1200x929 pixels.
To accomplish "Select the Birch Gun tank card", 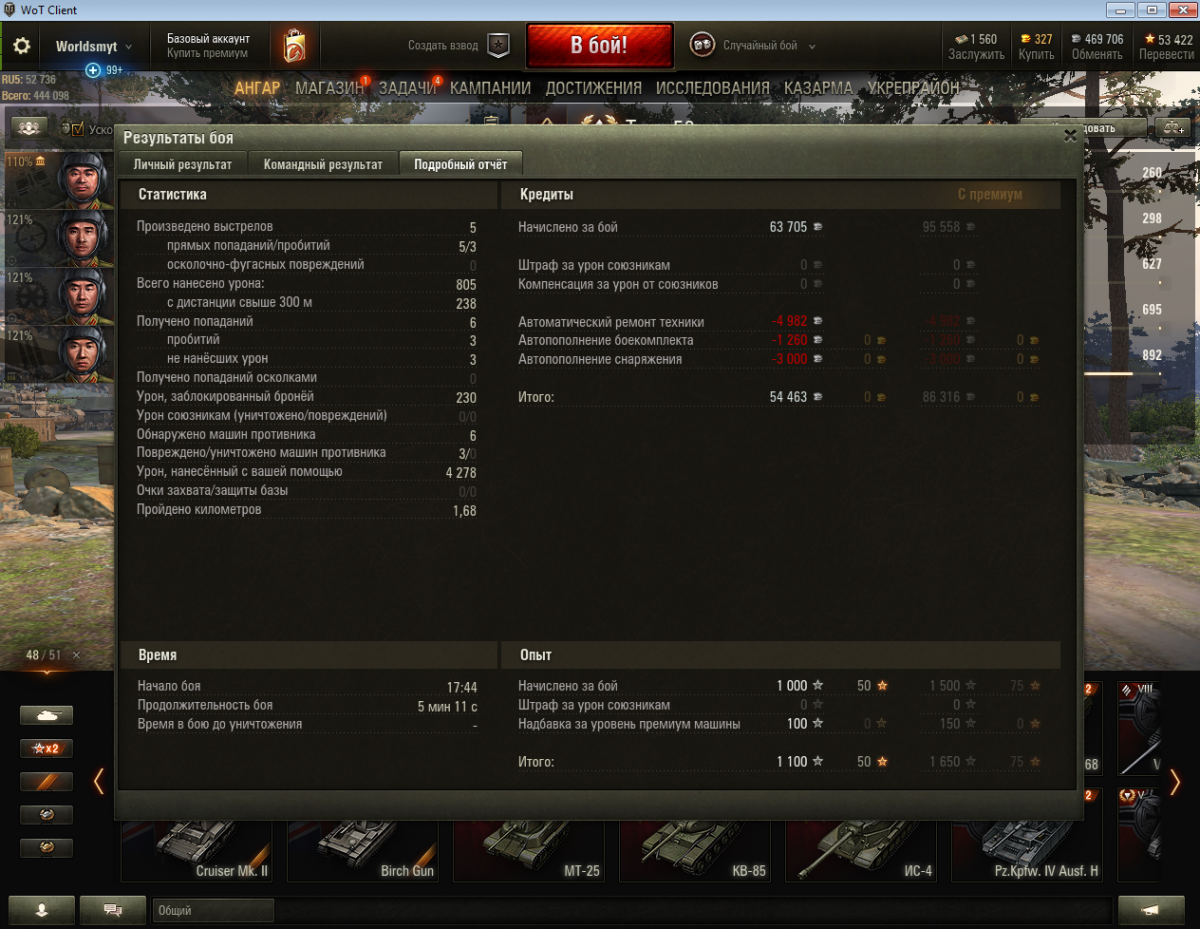I will coord(362,851).
